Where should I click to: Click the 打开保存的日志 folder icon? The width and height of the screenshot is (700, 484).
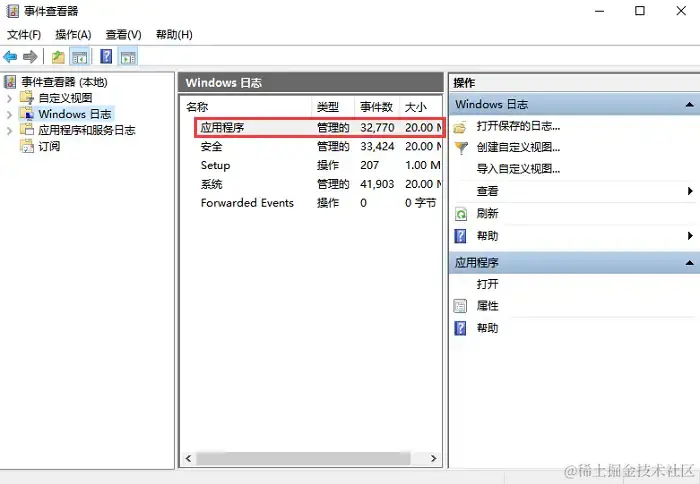click(460, 127)
